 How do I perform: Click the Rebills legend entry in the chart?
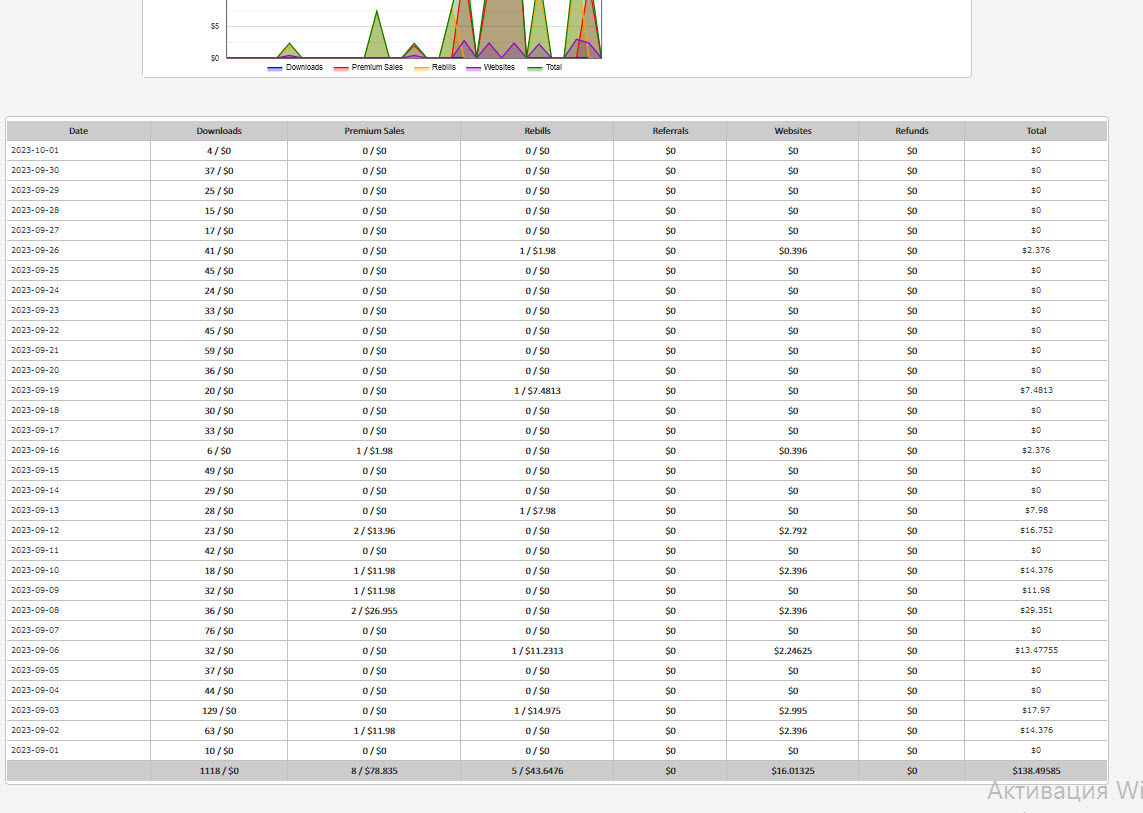coord(435,67)
